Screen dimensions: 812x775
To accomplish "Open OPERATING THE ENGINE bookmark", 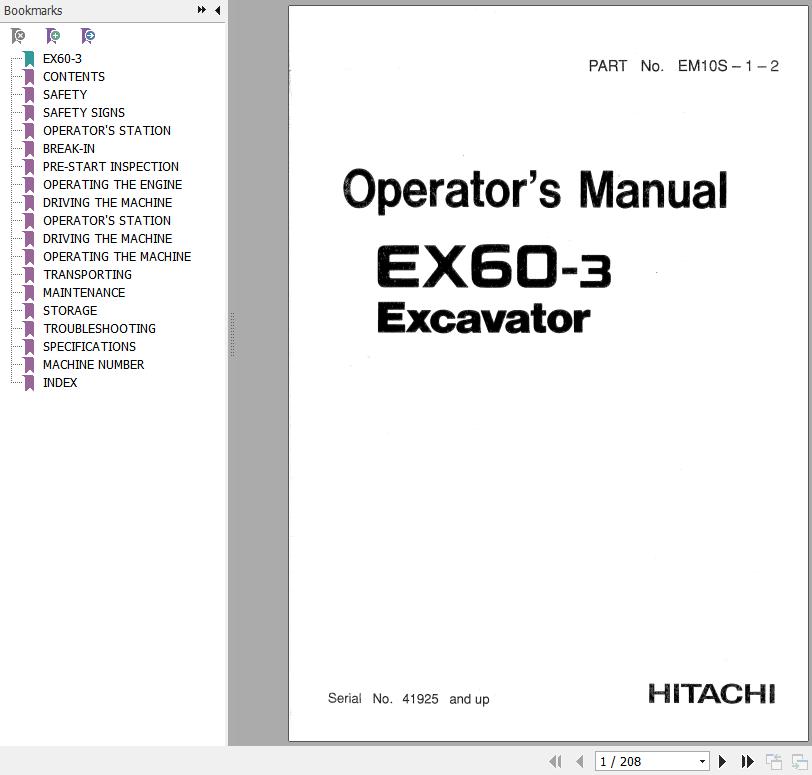I will click(x=112, y=185).
